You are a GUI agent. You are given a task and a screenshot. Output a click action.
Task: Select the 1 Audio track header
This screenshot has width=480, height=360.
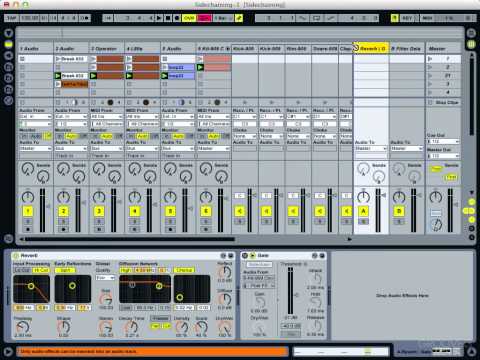tap(35, 49)
